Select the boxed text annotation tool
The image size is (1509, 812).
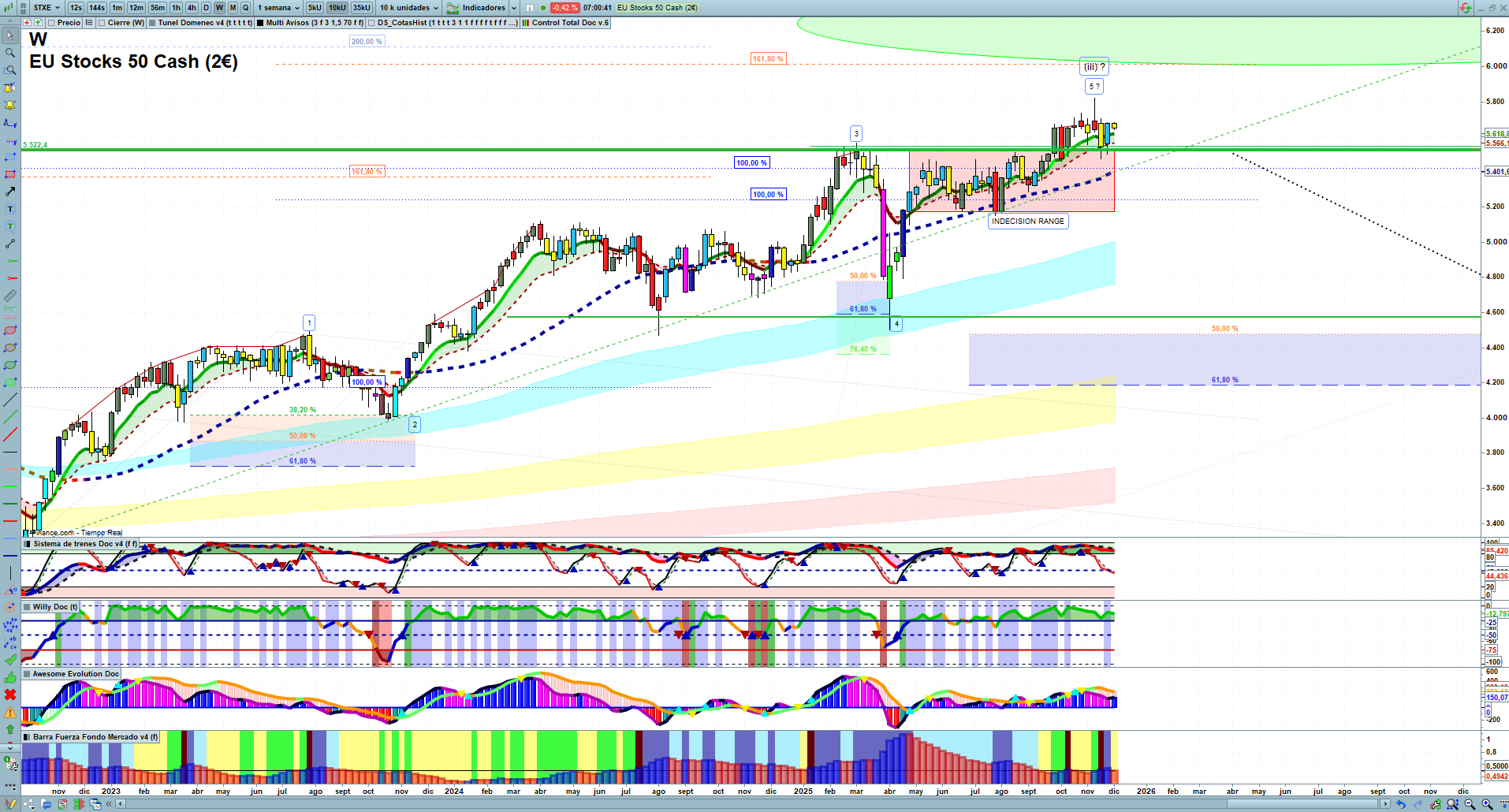10,209
